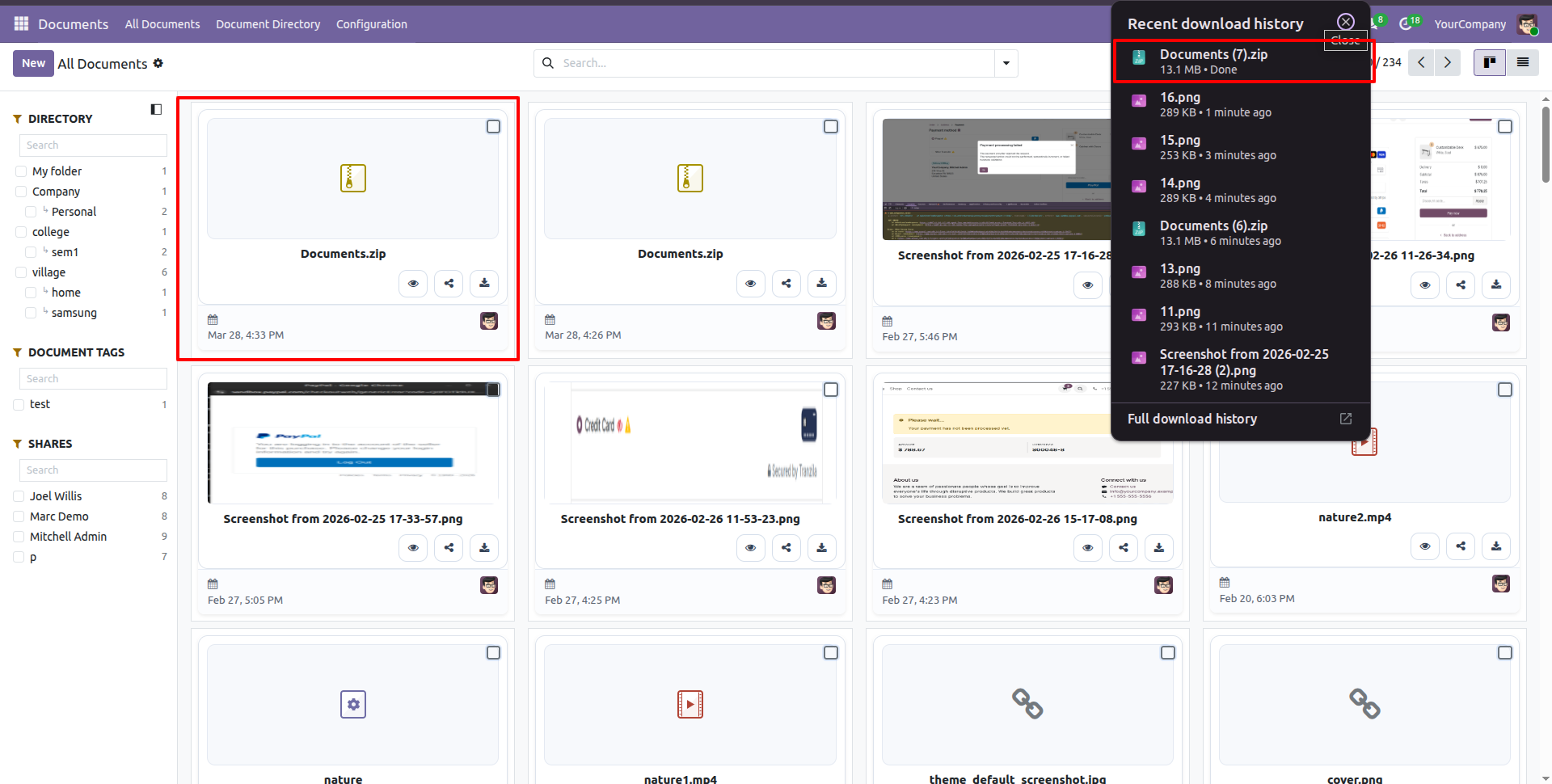
Task: Open 15.png from download history
Action: pos(1241,147)
